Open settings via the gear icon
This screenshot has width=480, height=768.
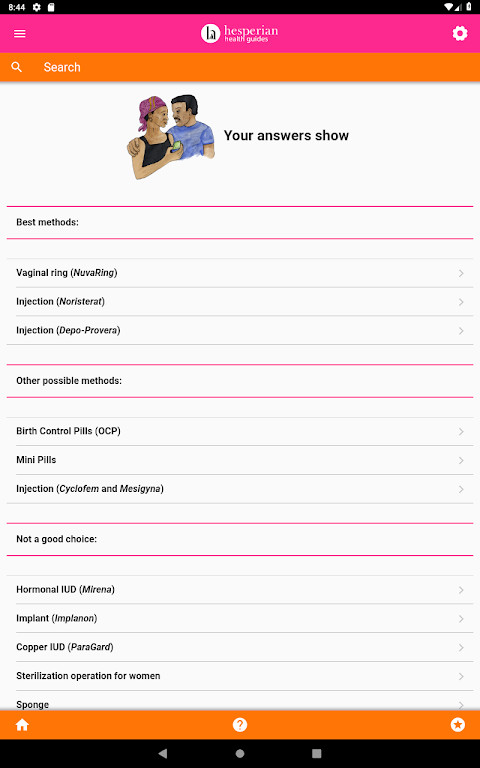[459, 33]
